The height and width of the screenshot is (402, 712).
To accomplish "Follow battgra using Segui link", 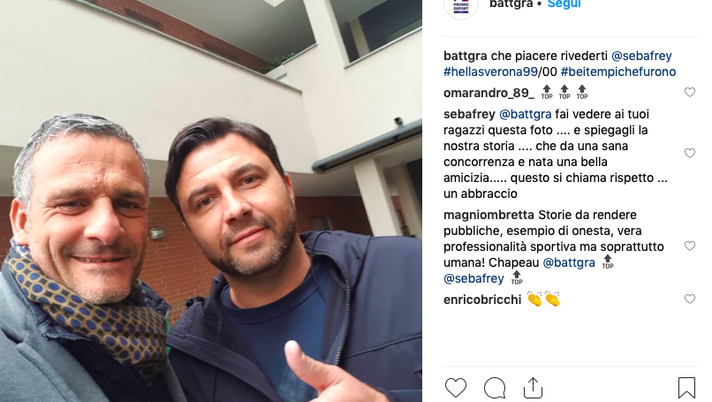I will [x=564, y=4].
